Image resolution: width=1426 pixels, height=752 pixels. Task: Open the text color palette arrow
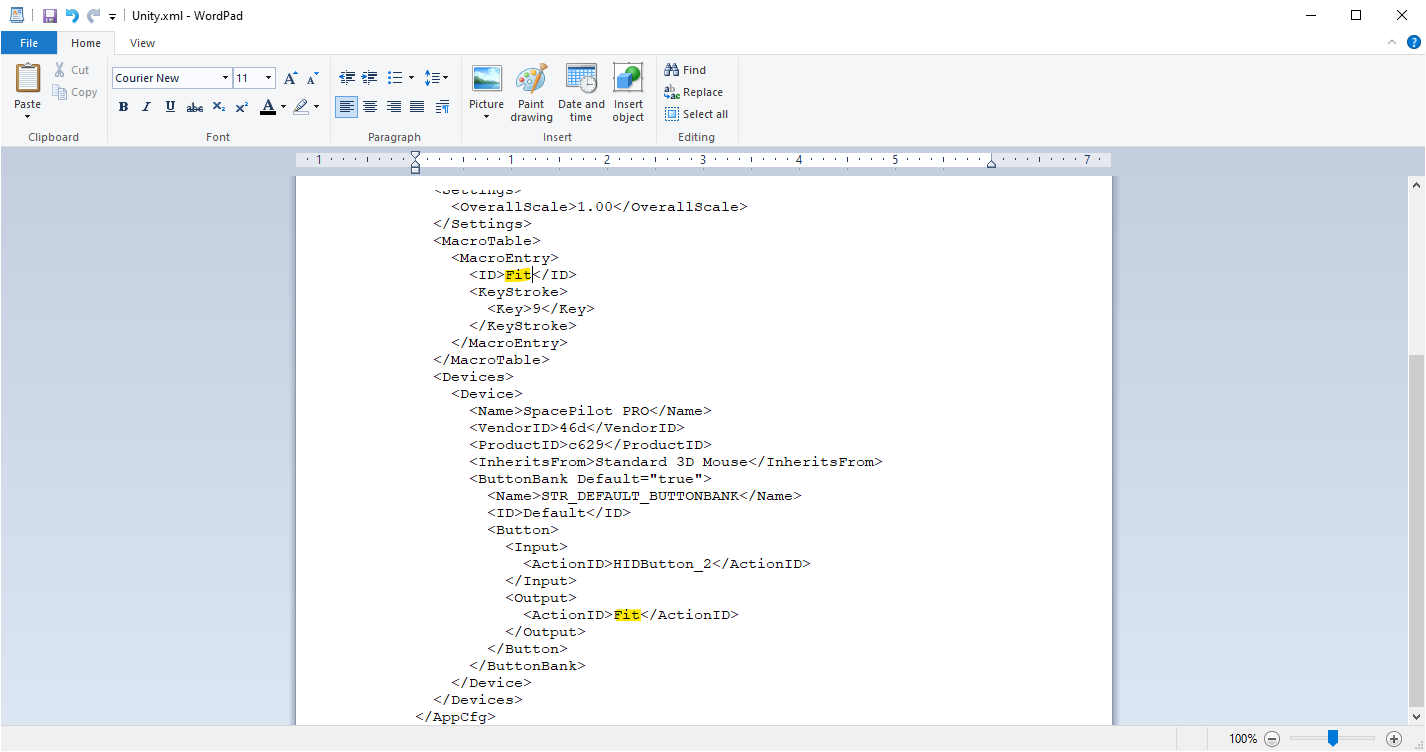pos(283,107)
